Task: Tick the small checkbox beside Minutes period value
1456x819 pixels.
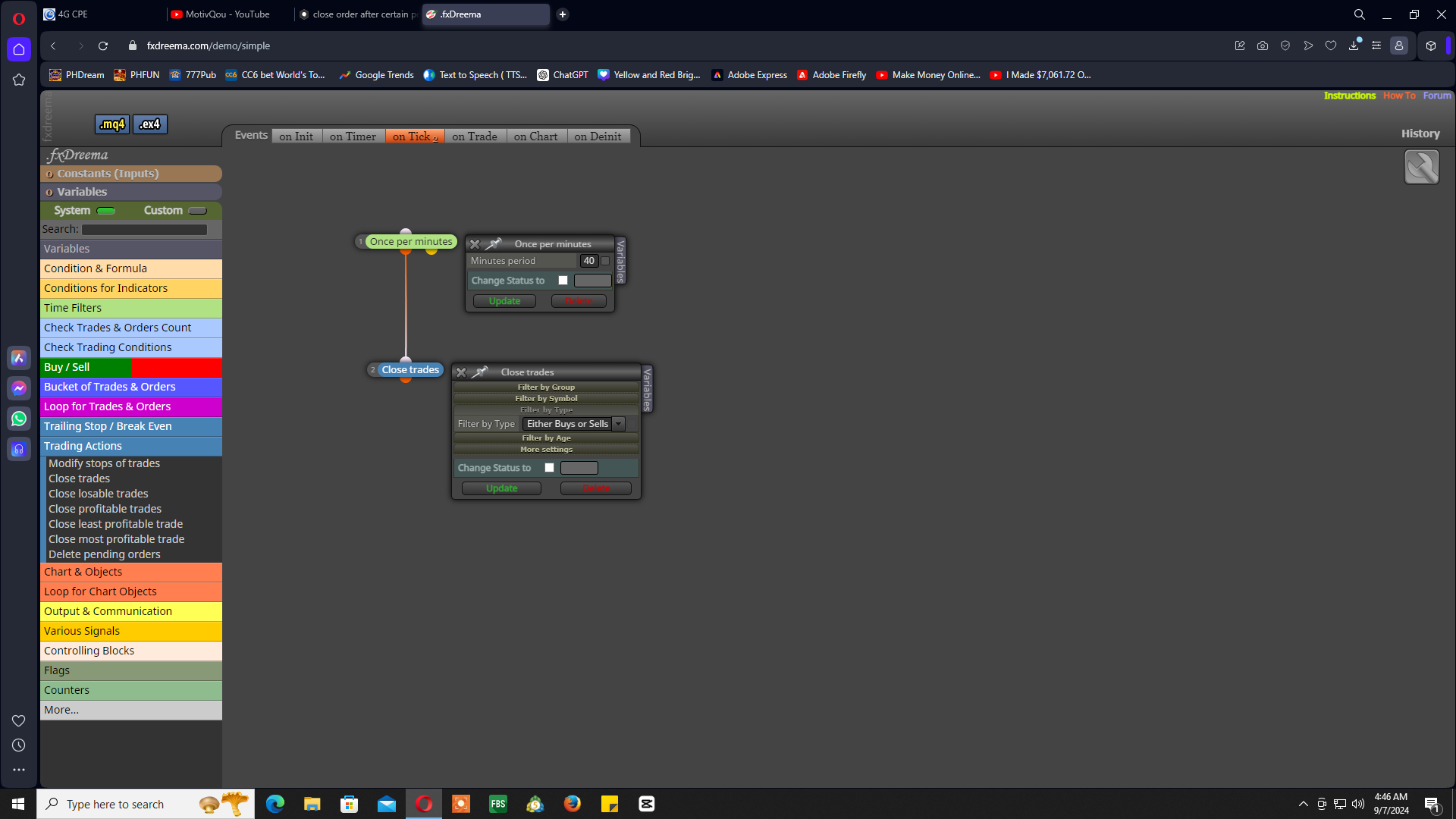Action: (x=605, y=261)
